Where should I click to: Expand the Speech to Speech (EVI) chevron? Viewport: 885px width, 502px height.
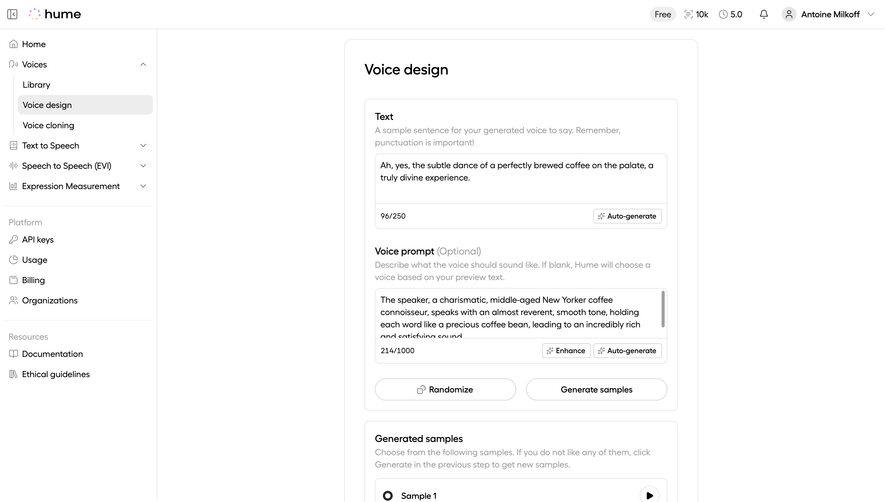click(x=143, y=166)
